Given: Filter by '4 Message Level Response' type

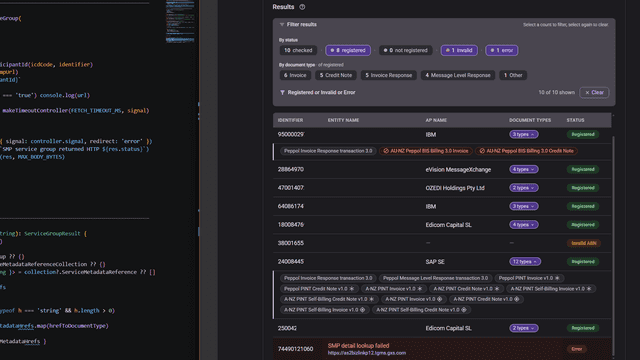Looking at the screenshot, I should tap(458, 75).
